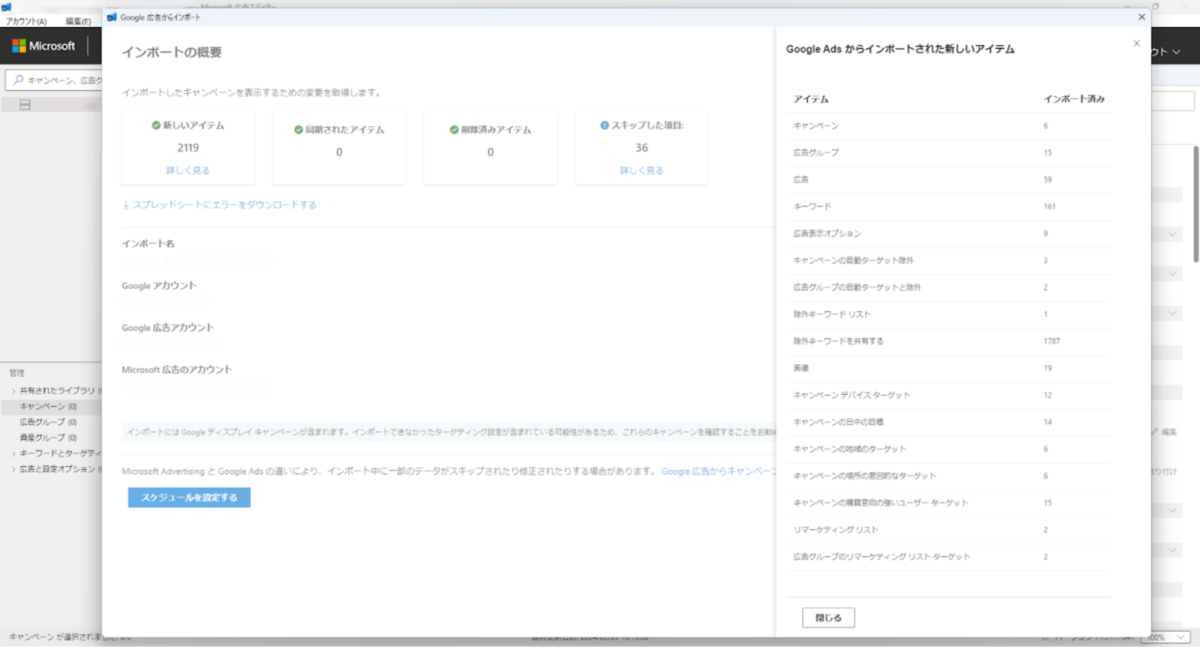Click the キャンペーン デバイス ターゲット row
Screen dimensions: 1200x647
950,396
